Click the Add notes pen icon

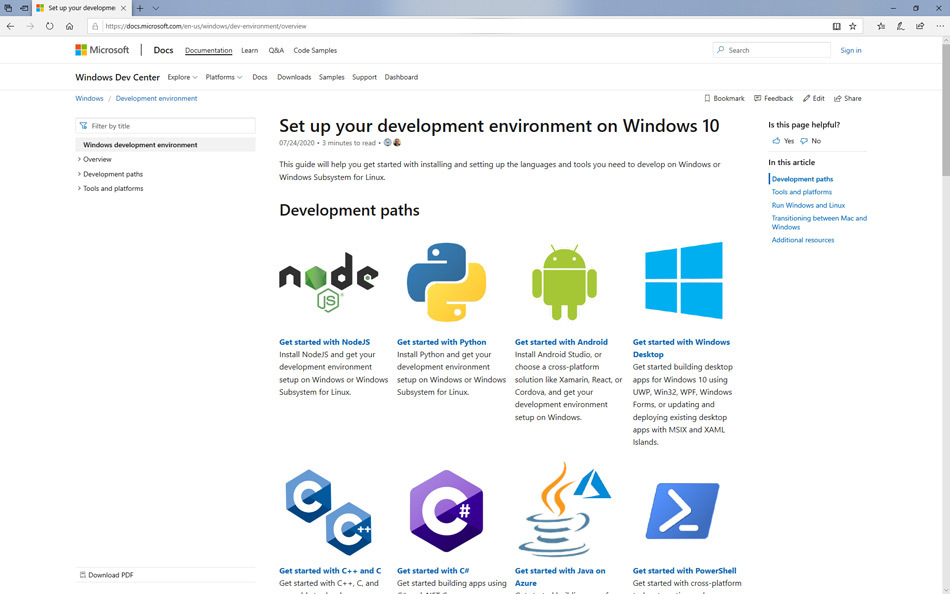(900, 26)
